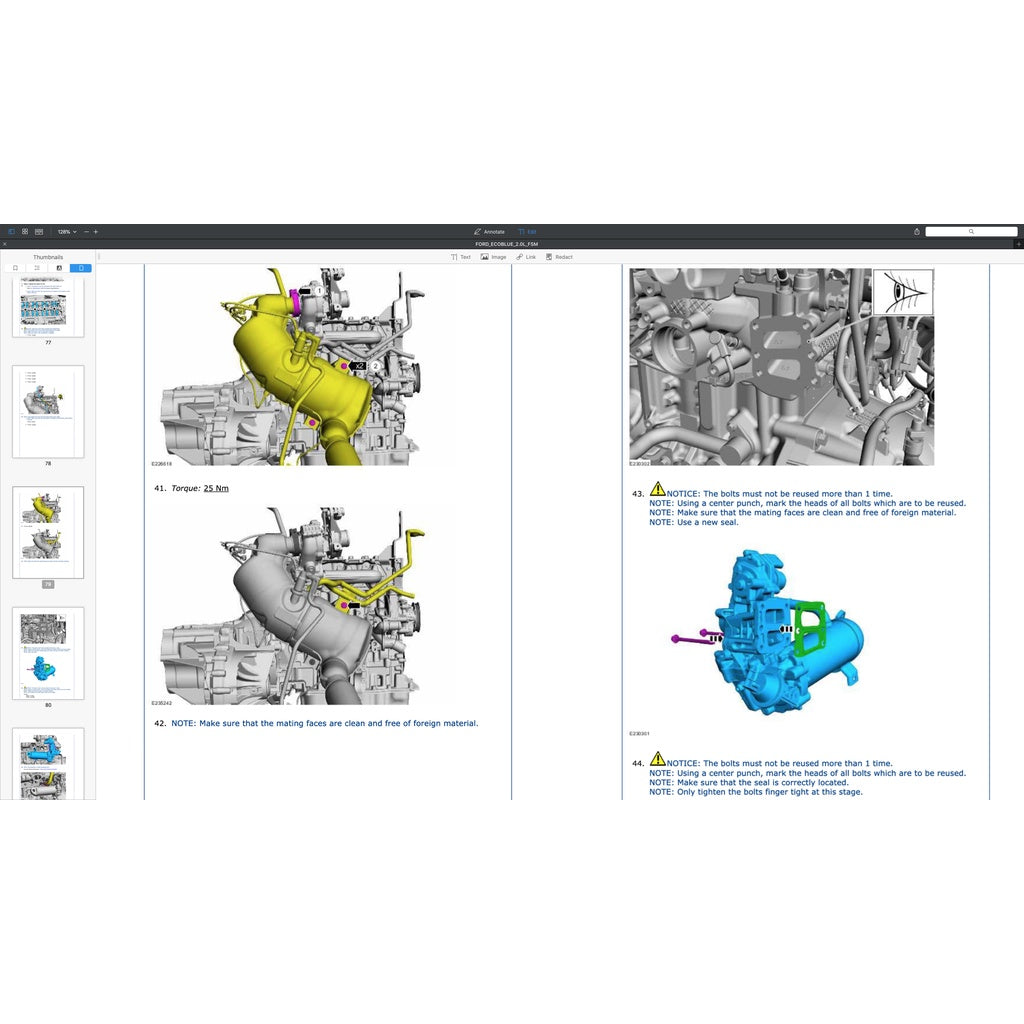The image size is (1024, 1024).
Task: Select the Edit tab
Action: pyautogui.click(x=530, y=231)
